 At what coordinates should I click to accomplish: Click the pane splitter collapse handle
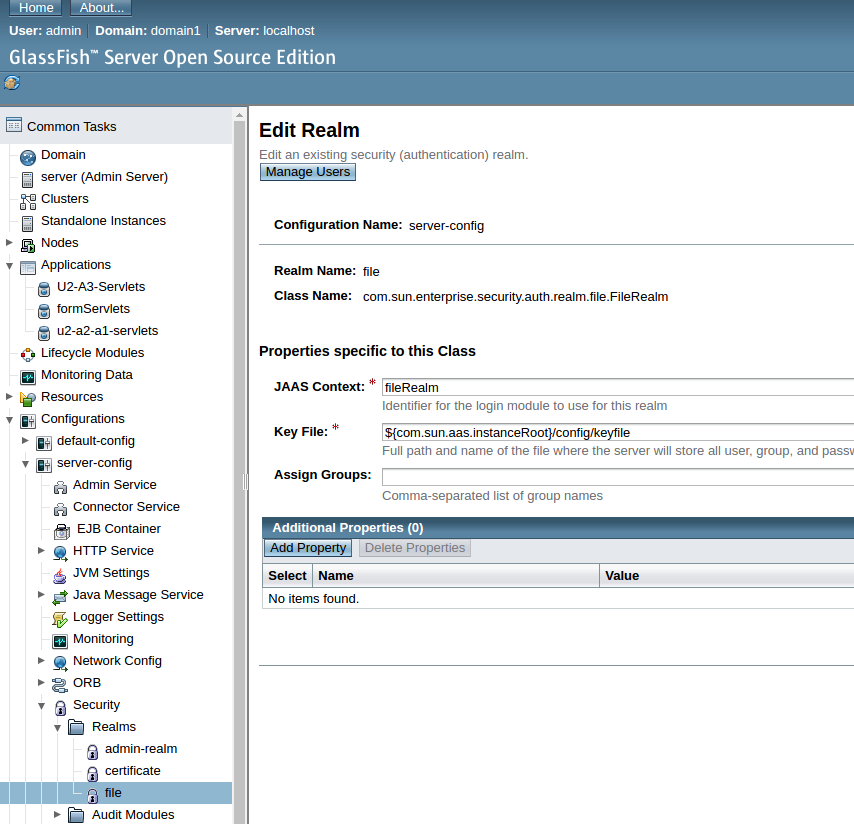point(246,482)
